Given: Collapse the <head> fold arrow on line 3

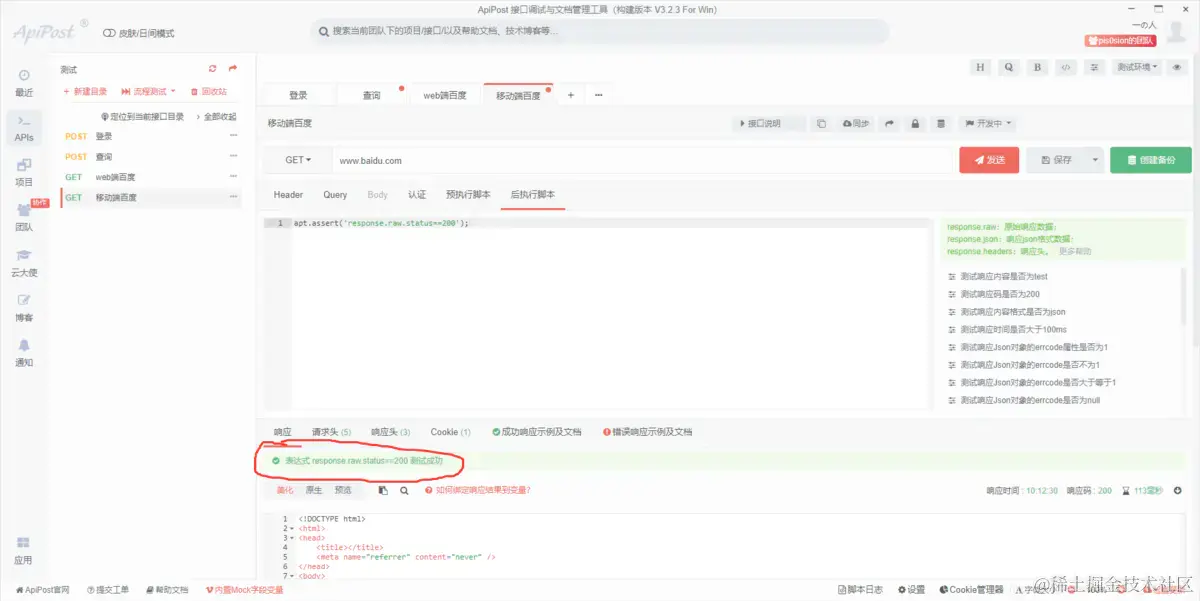Looking at the screenshot, I should [x=291, y=538].
